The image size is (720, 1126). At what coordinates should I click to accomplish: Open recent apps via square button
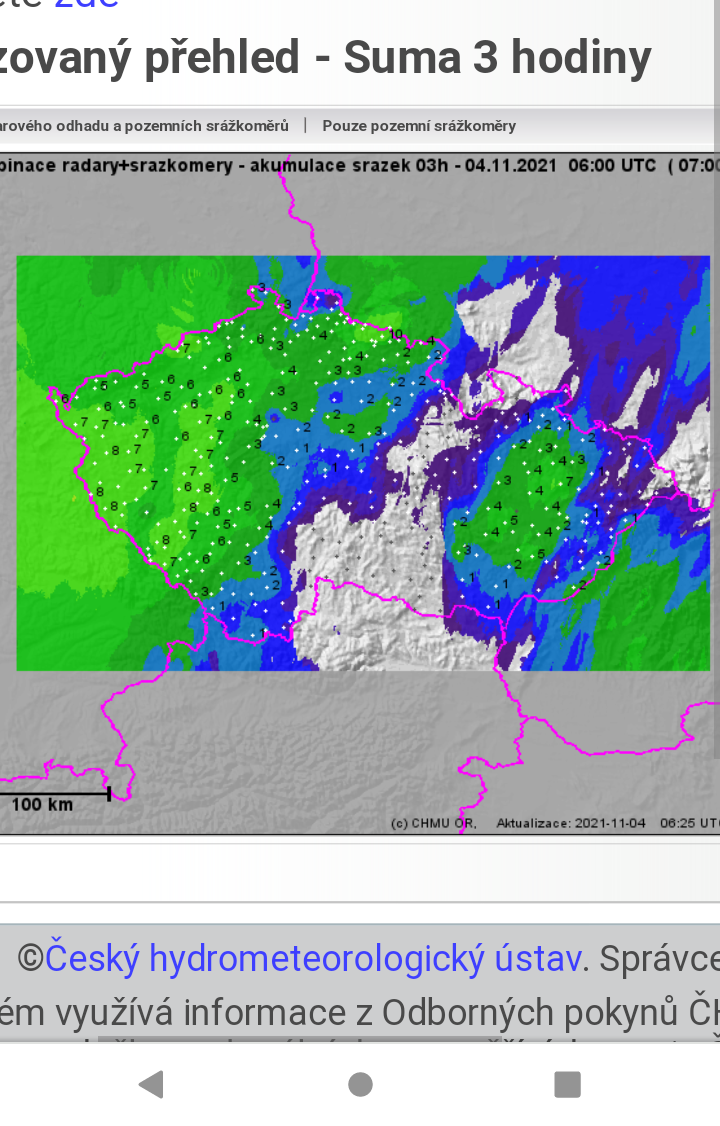point(567,1084)
